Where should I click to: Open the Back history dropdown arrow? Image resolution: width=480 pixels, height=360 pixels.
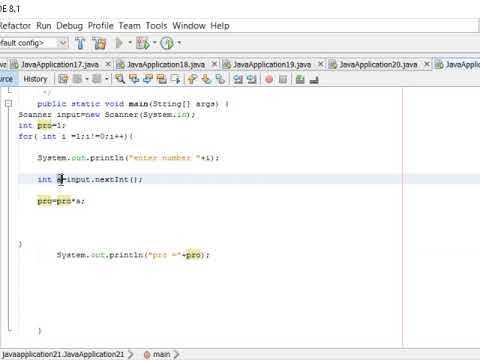pyautogui.click(x=87, y=79)
